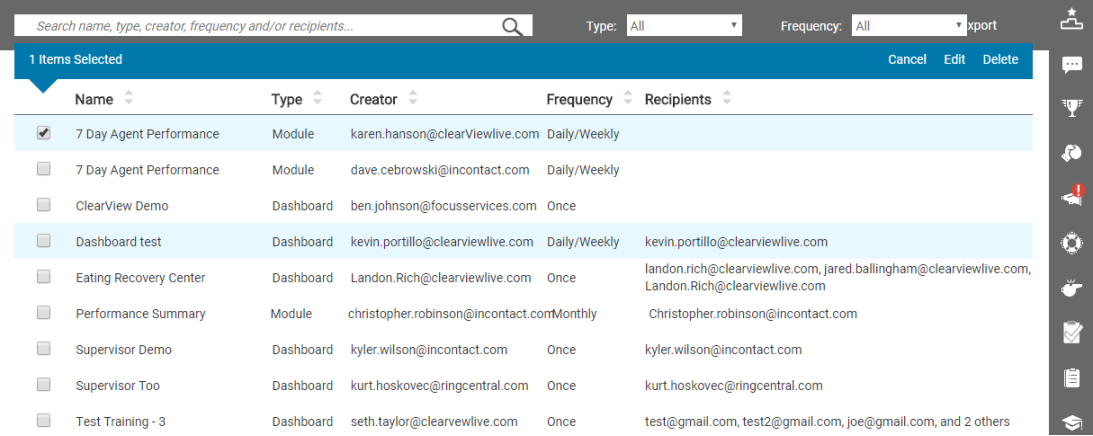
Task: Open the chat speech bubble icon
Action: (1071, 65)
